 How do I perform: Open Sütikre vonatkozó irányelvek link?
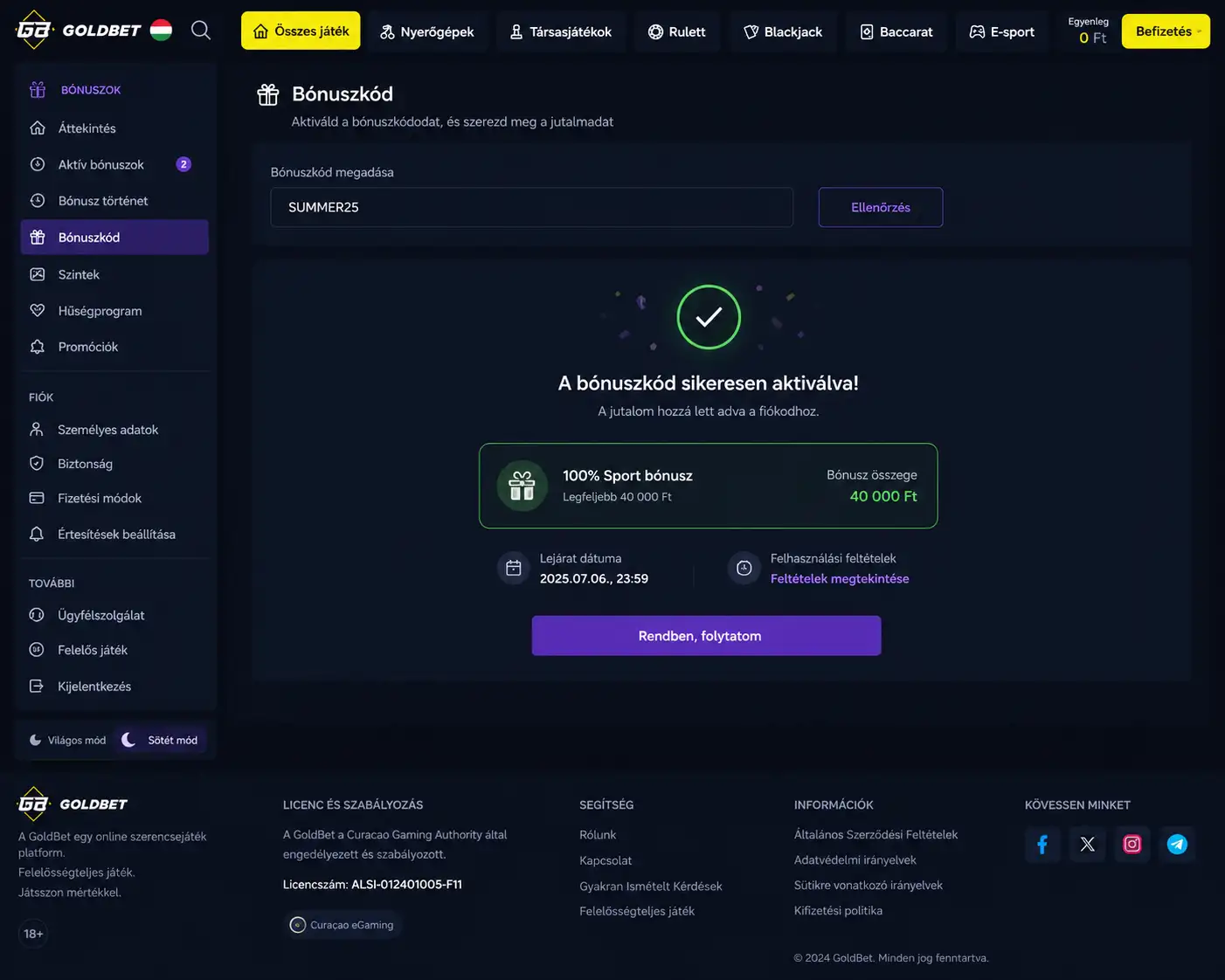[x=869, y=885]
